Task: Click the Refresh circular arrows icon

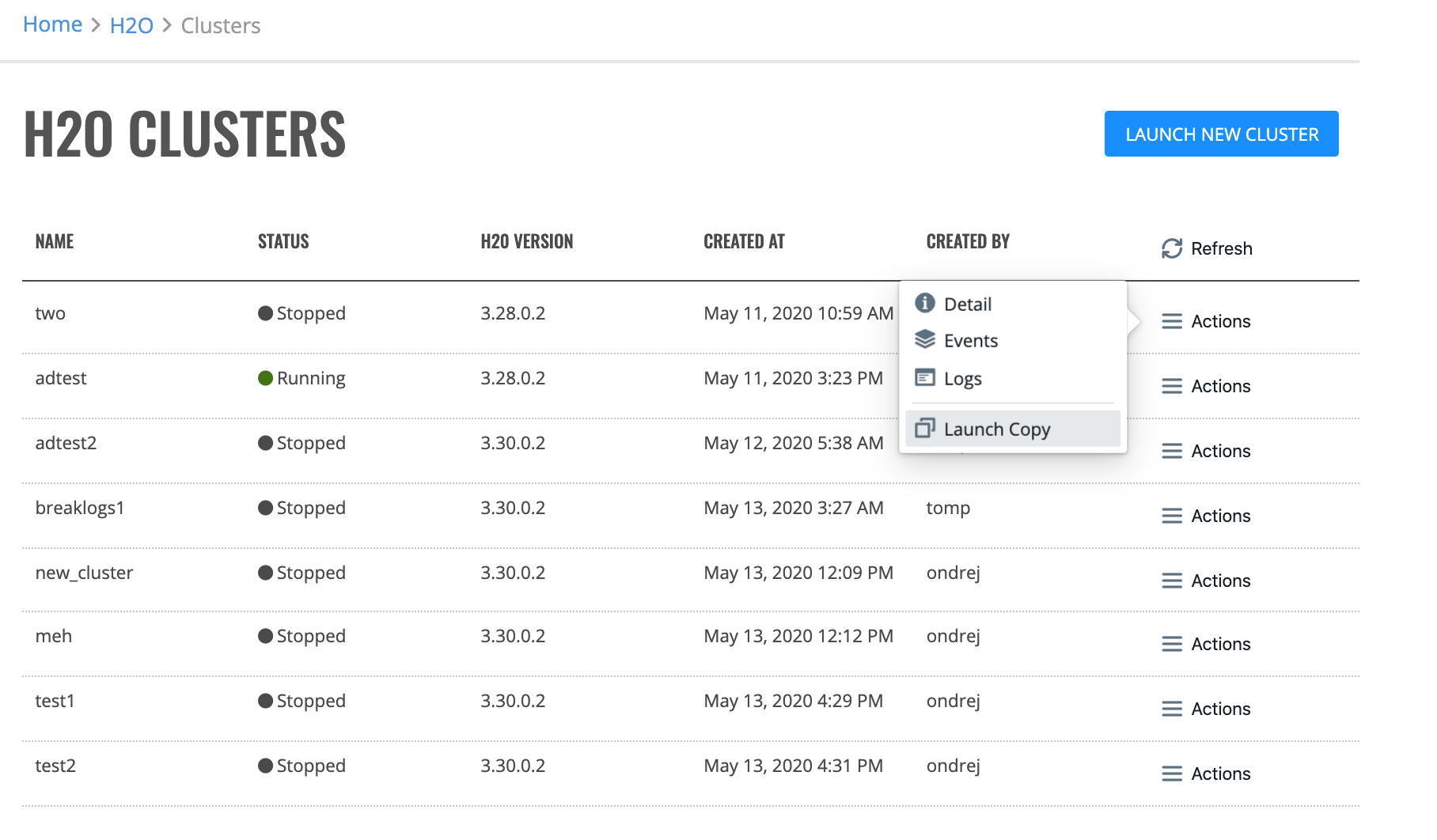Action: pyautogui.click(x=1172, y=248)
